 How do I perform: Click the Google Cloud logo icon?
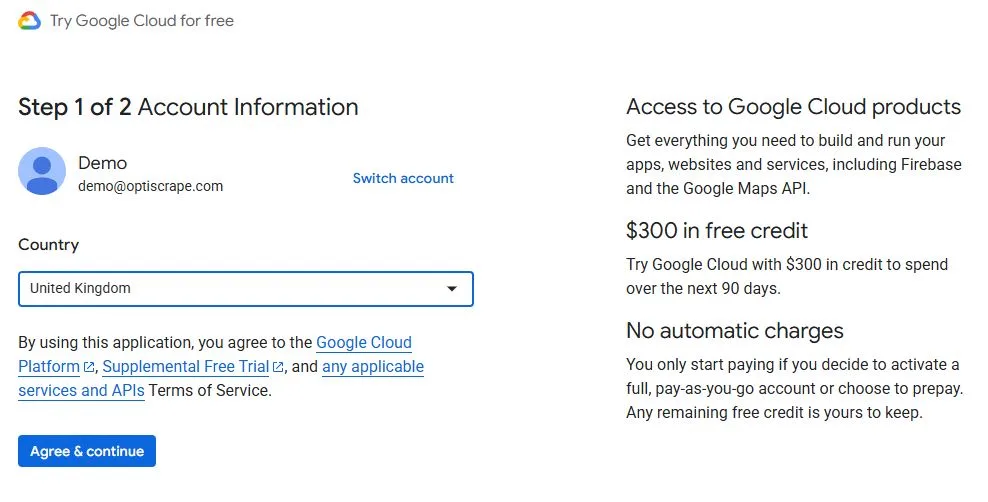29,21
